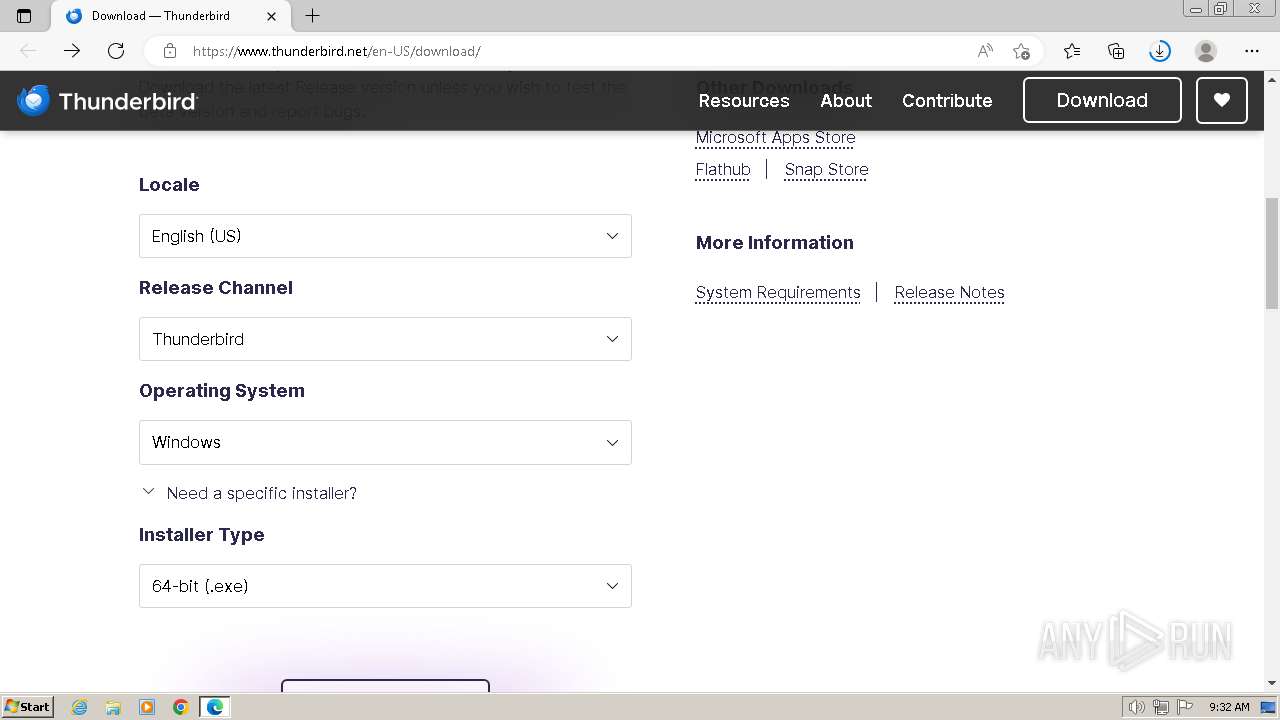Image resolution: width=1280 pixels, height=720 pixels.
Task: Open the Snap Store link
Action: [826, 169]
